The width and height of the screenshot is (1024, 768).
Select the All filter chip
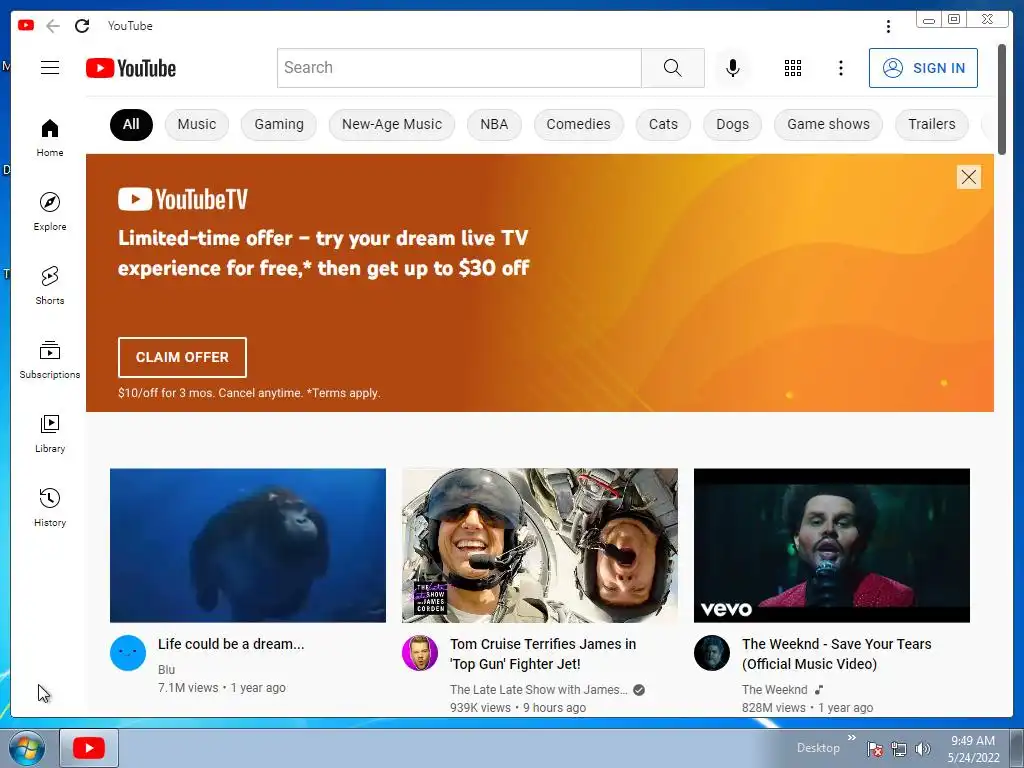click(x=131, y=125)
